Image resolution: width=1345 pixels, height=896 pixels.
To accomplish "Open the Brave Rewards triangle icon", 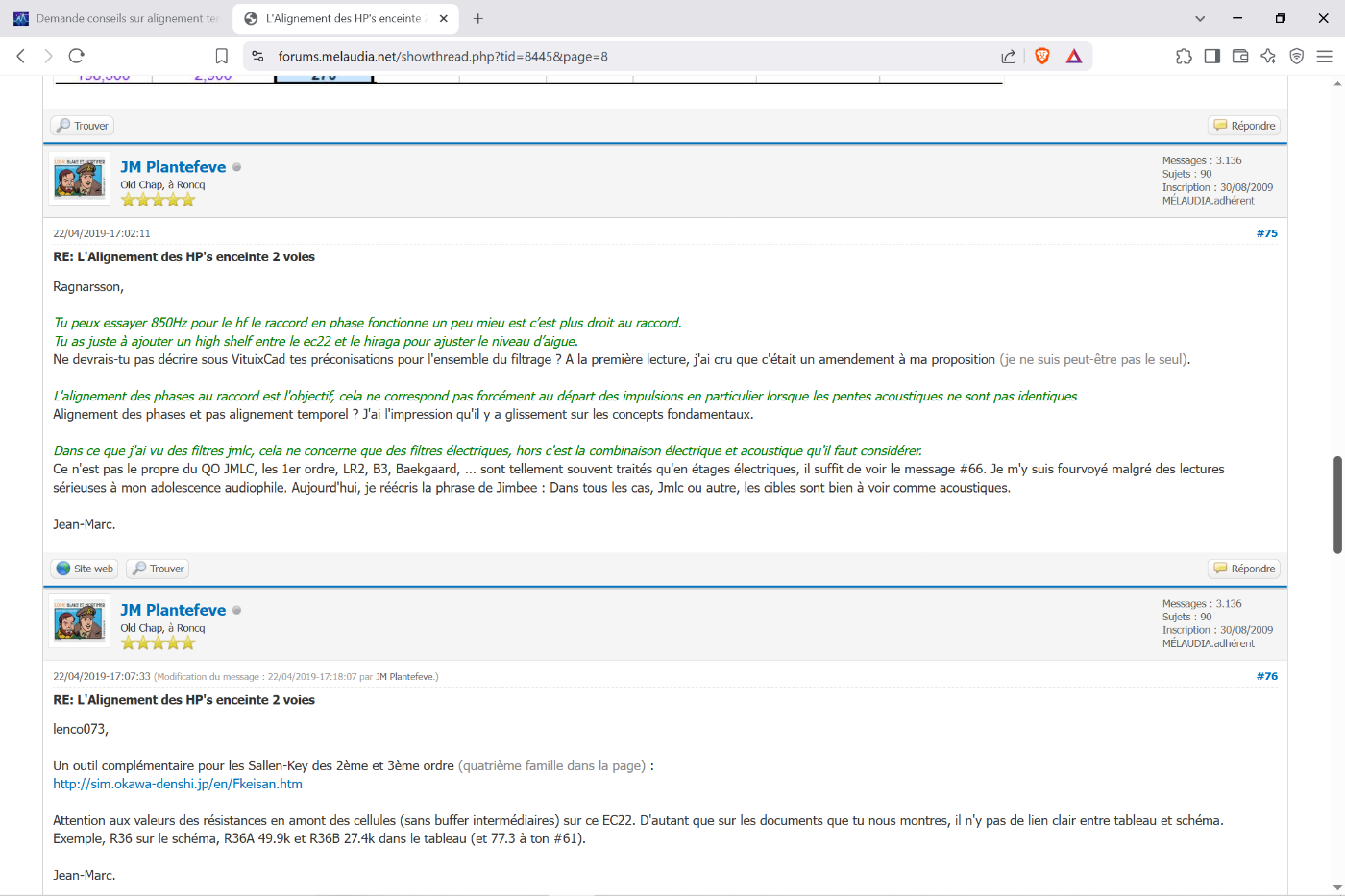I will click(1074, 57).
